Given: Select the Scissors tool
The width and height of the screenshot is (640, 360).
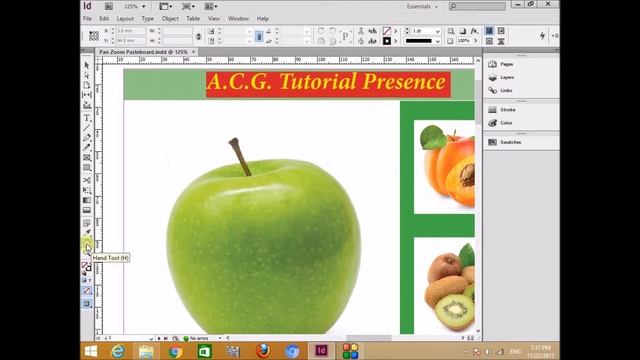Looking at the screenshot, I should 87,180.
